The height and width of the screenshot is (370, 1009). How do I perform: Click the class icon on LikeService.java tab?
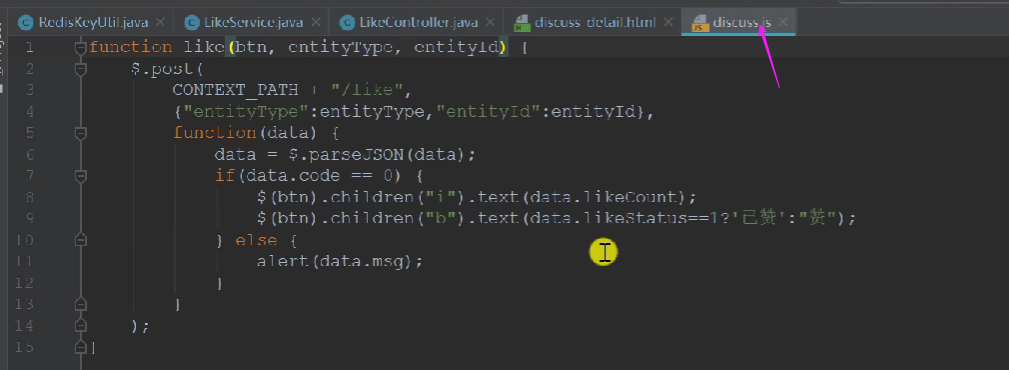[x=192, y=23]
